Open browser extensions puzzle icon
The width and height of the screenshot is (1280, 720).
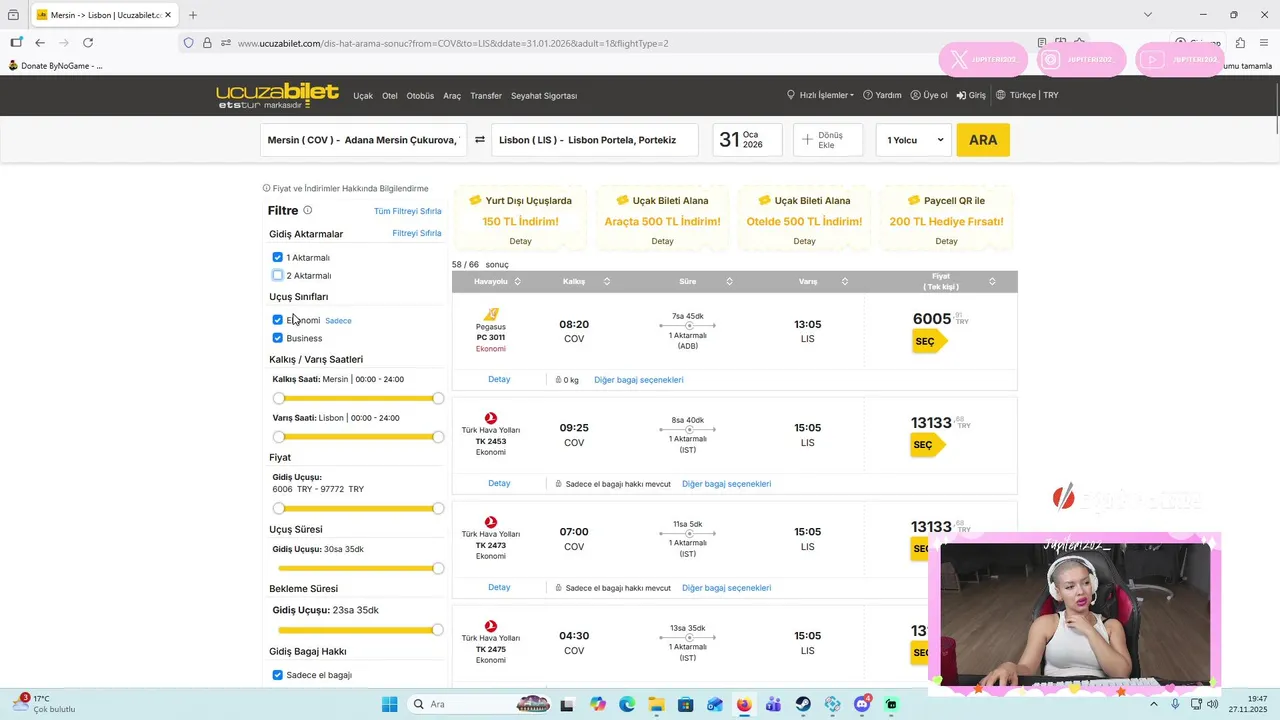pyautogui.click(x=1240, y=43)
